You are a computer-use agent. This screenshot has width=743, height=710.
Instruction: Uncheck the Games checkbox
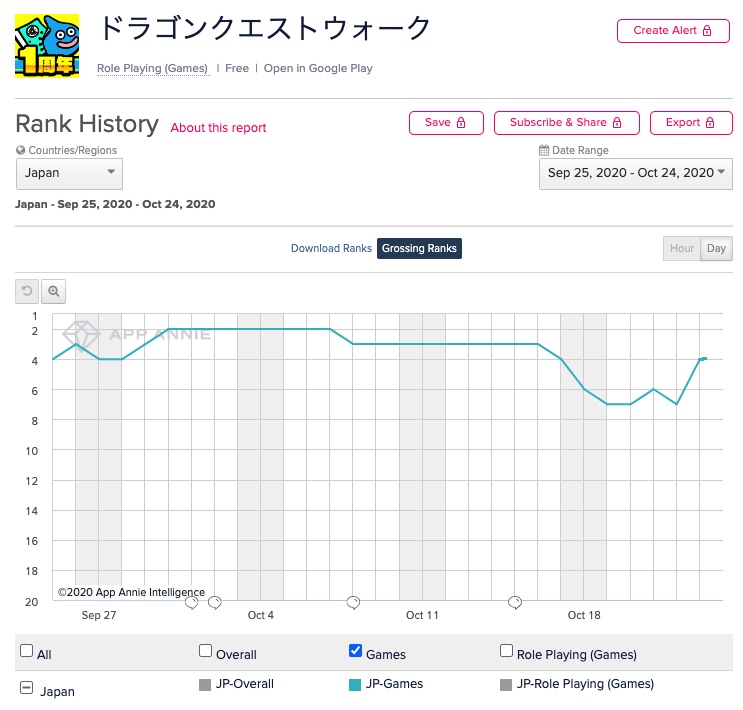(355, 650)
